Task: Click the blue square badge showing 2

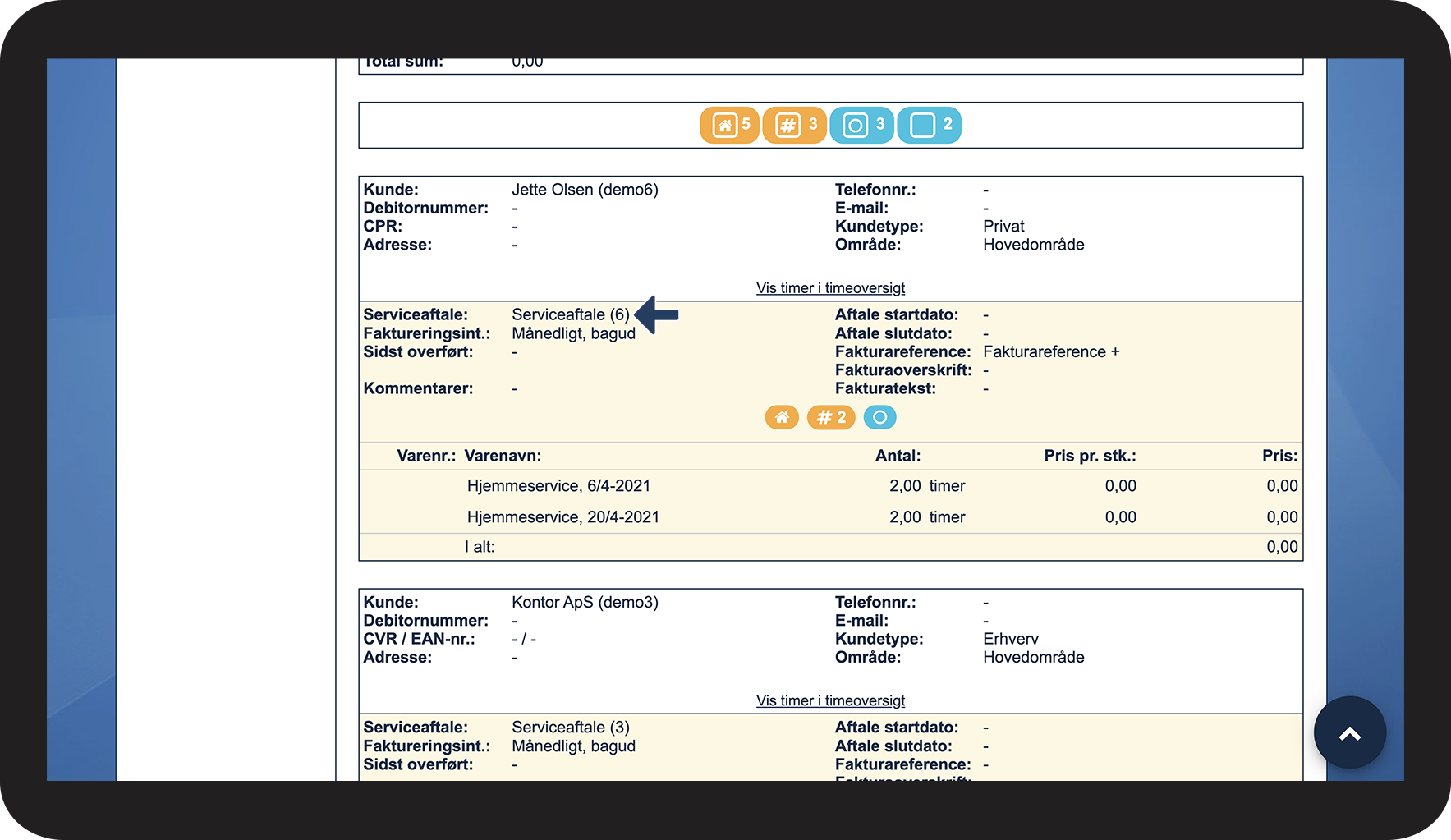Action: (x=929, y=125)
